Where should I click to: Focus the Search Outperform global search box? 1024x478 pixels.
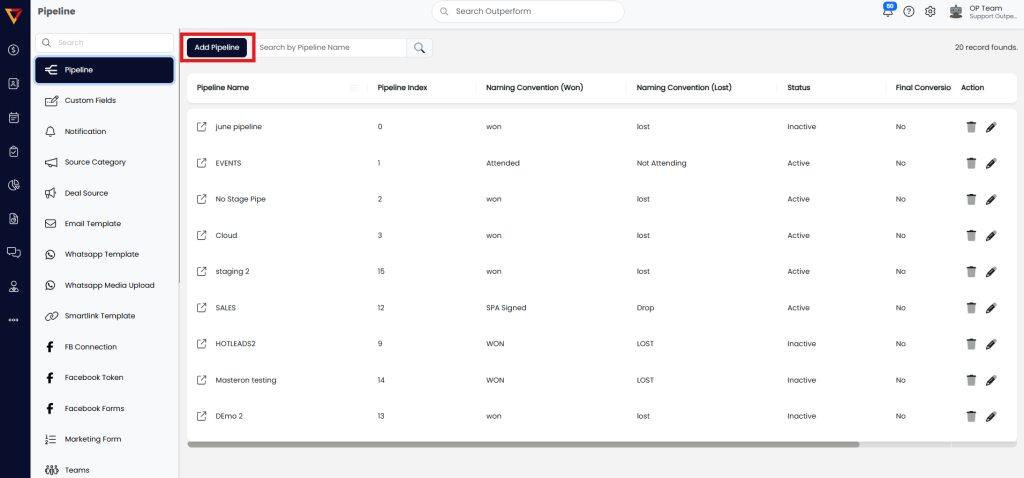pos(528,11)
